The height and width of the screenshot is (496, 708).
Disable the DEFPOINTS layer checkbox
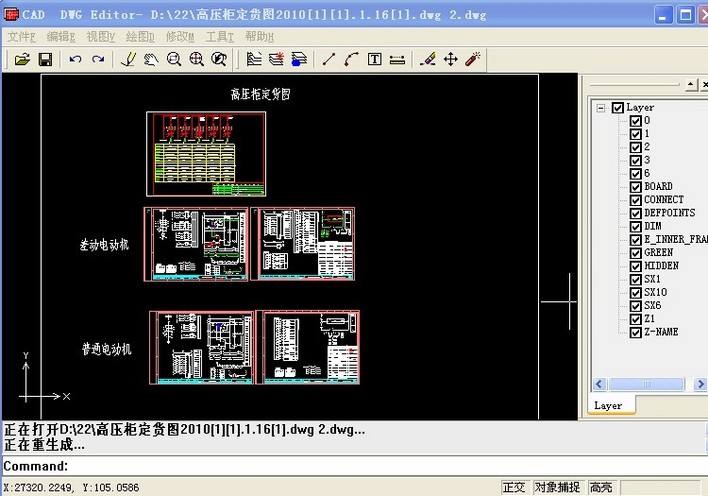click(x=636, y=213)
